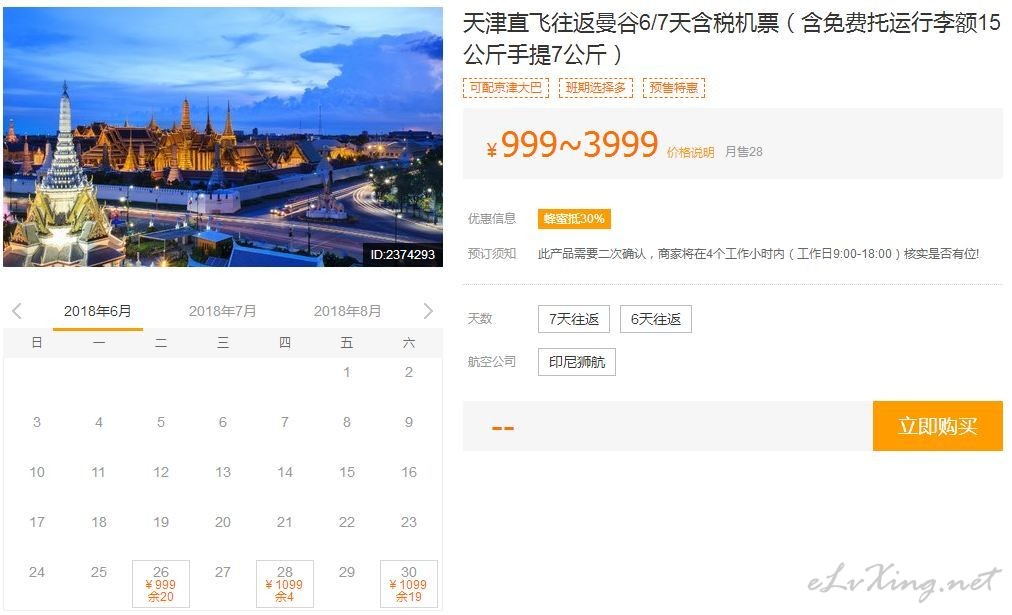Open the 价格说明 price explanation link
The height and width of the screenshot is (615, 1012).
tap(690, 152)
